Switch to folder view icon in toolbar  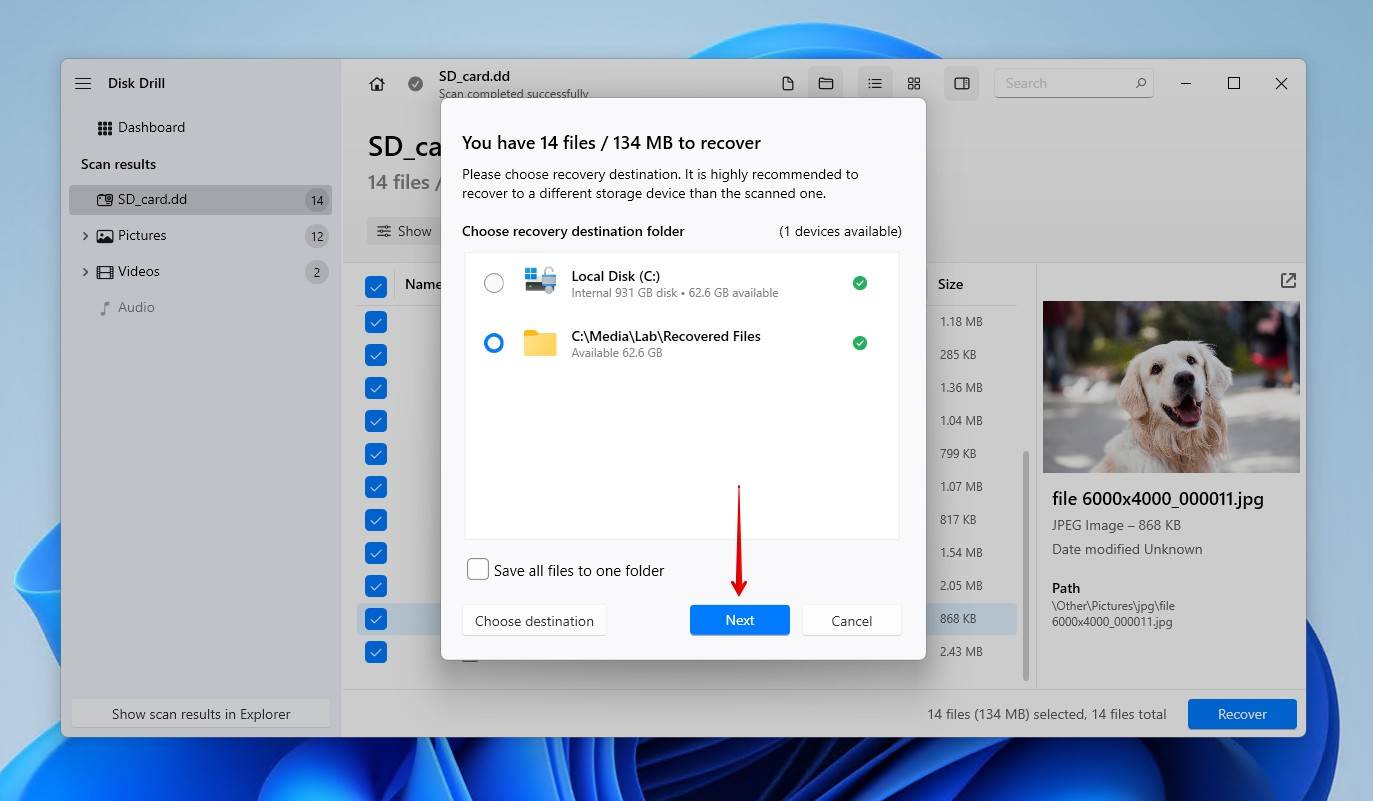826,84
